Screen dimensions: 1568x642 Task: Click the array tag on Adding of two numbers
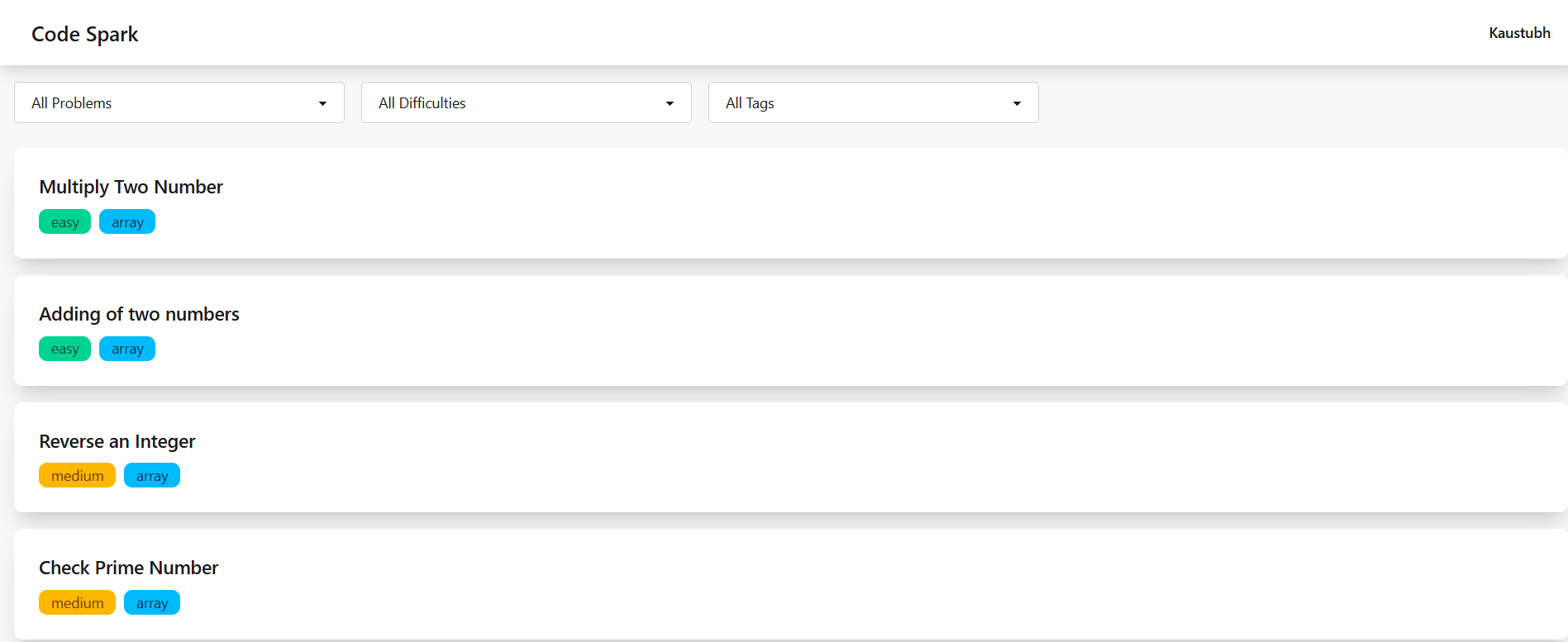pos(126,348)
